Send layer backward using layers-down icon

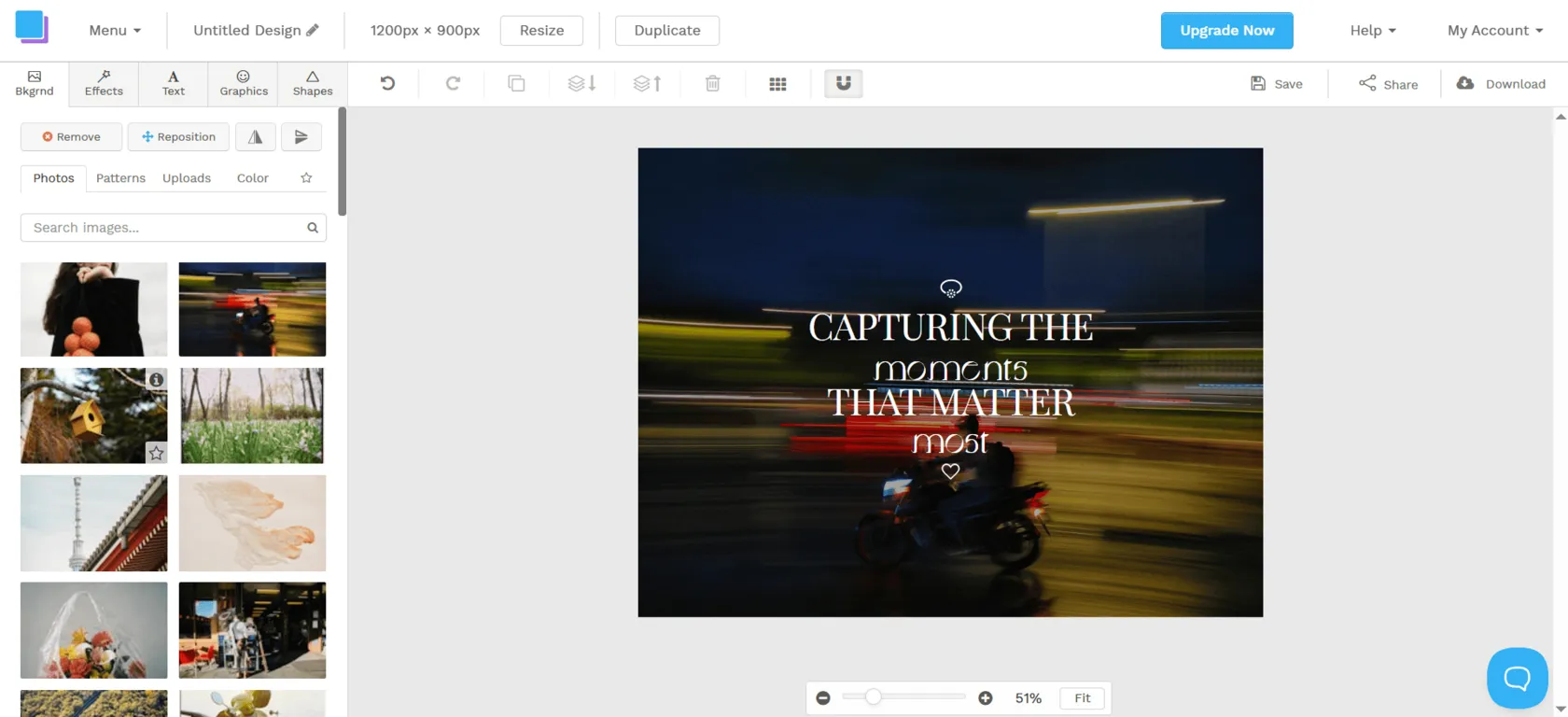coord(581,84)
